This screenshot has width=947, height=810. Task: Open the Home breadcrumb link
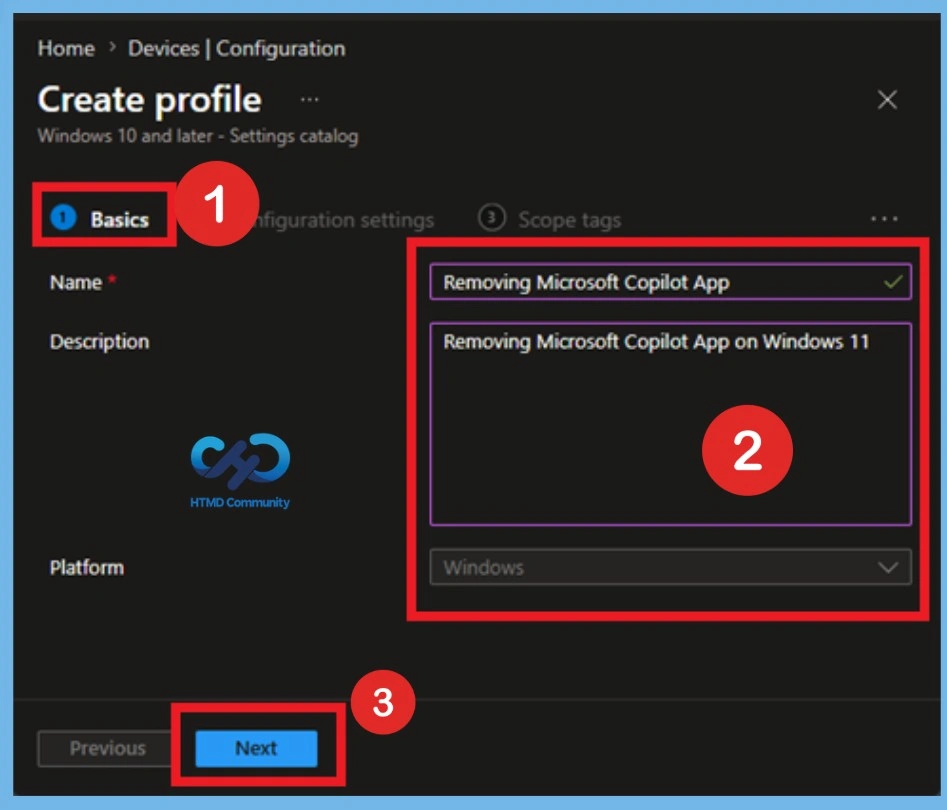(x=66, y=48)
